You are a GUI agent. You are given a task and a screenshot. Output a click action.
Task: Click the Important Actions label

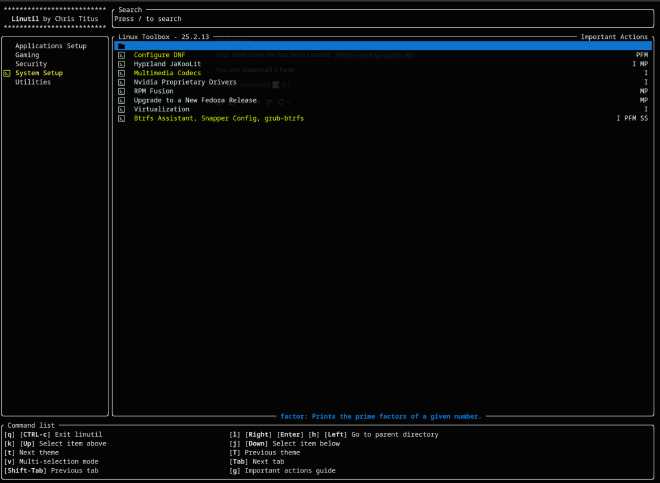click(614, 37)
